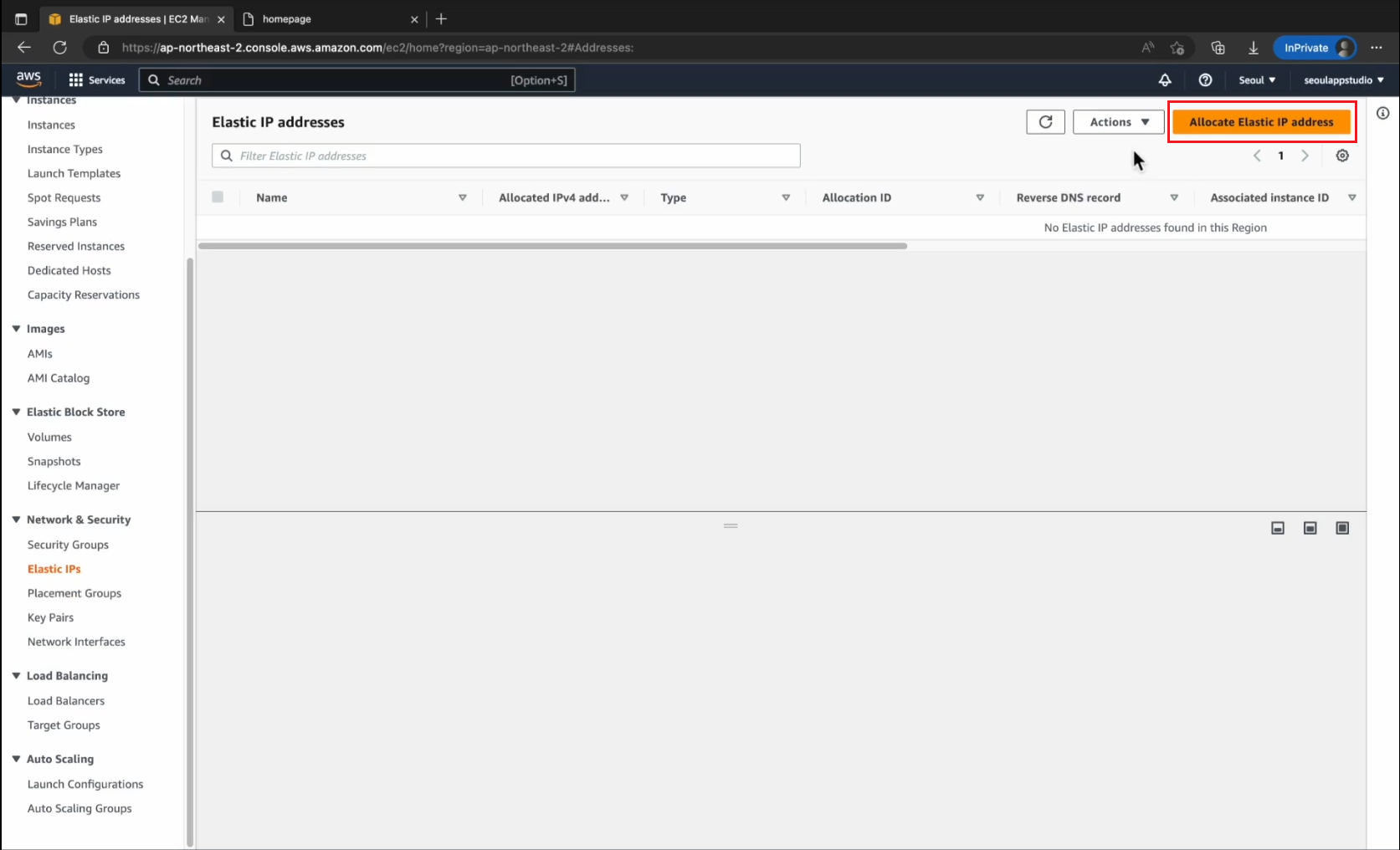Go to next page of results
Screen dimensions: 1400x850
point(1305,156)
